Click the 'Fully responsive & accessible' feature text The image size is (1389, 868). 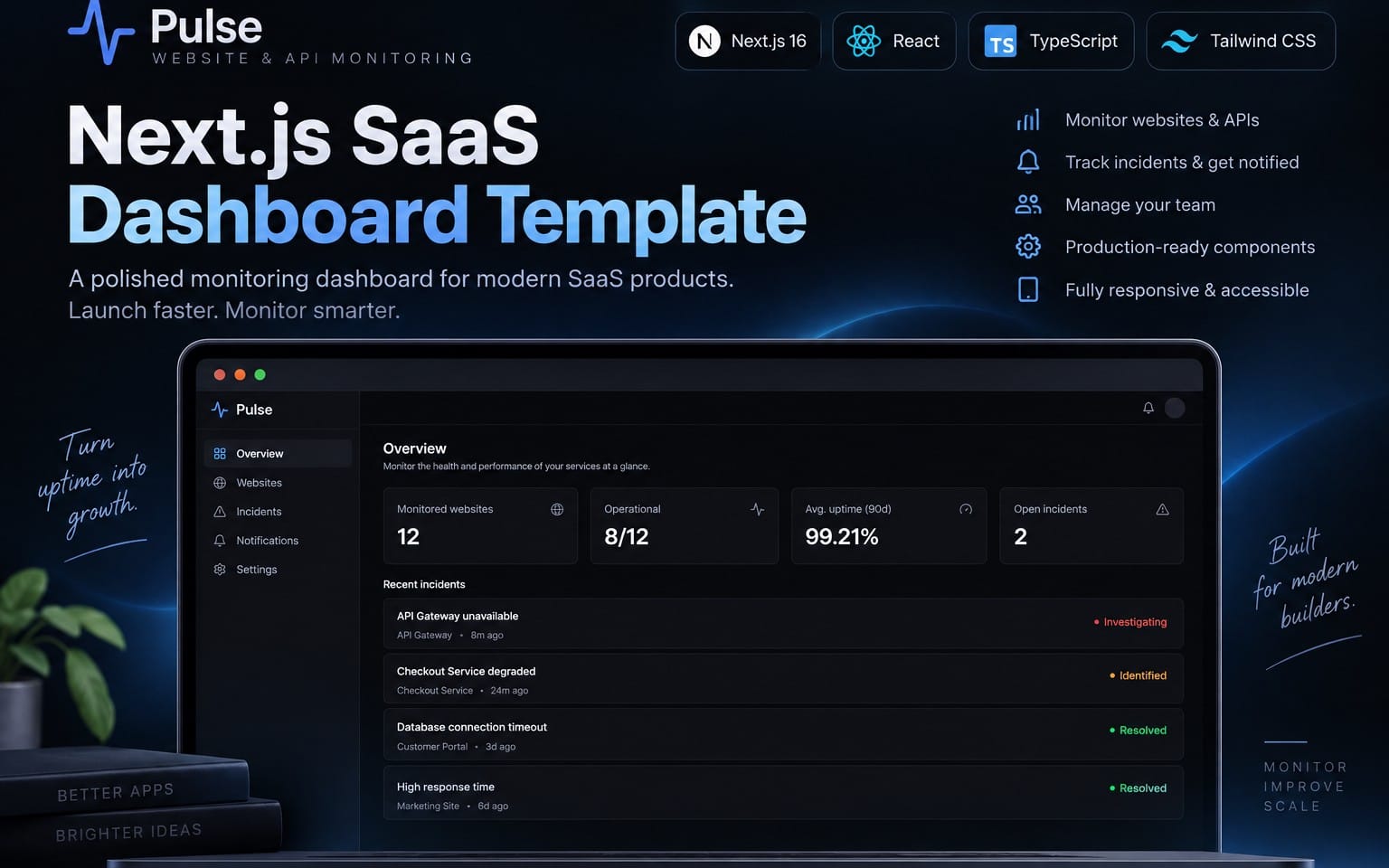(1187, 290)
